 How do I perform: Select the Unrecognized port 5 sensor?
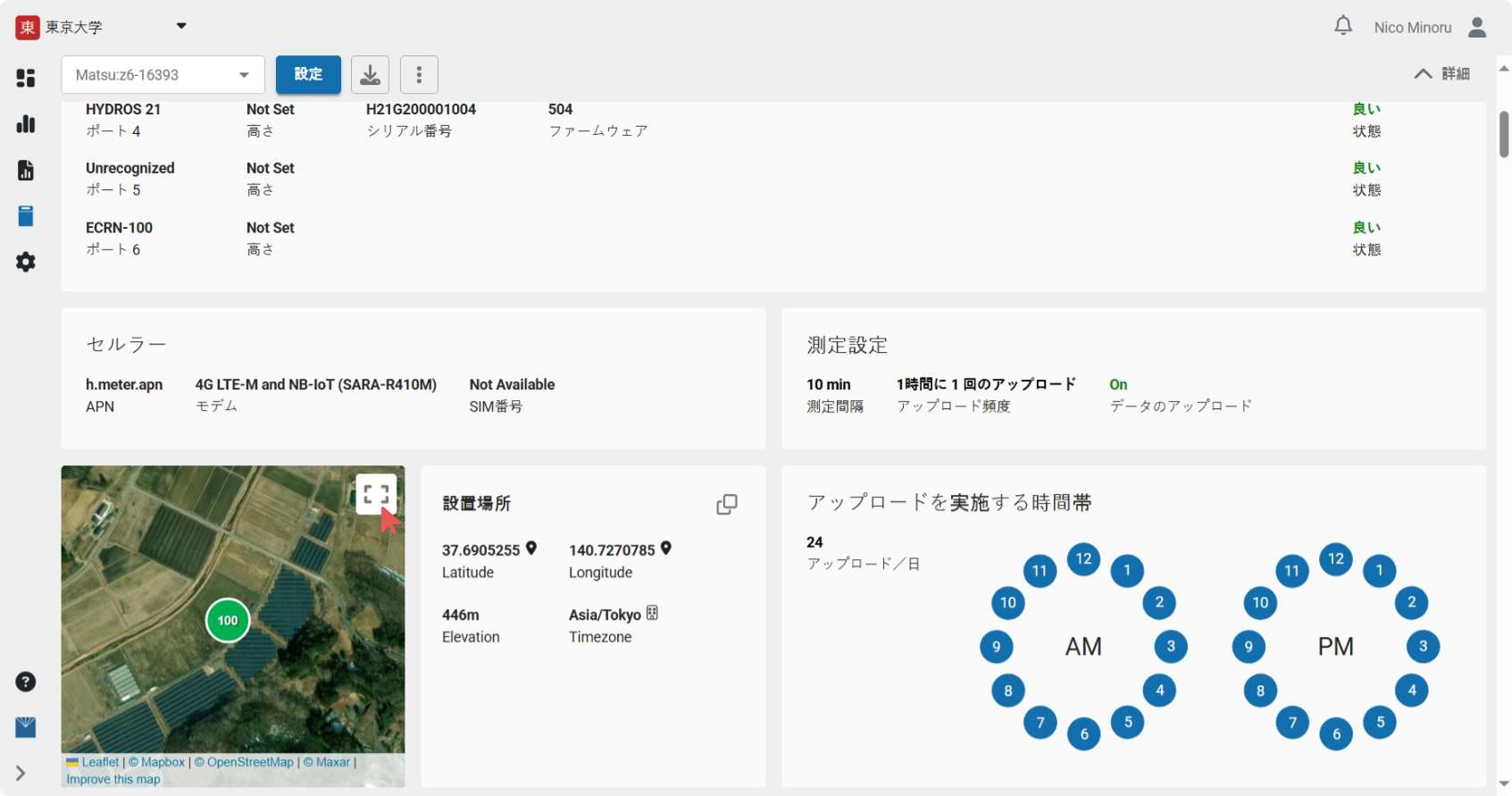point(130,168)
